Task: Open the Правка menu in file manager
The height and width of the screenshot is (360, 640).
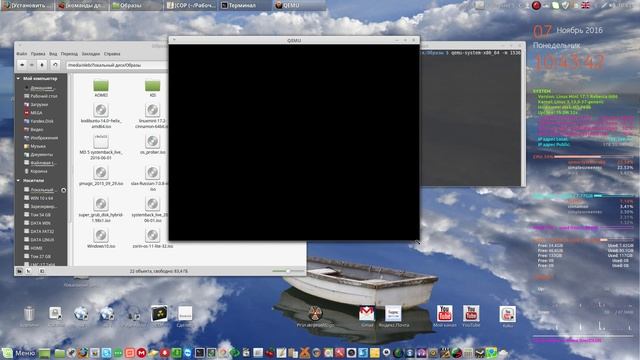Action: pyautogui.click(x=38, y=54)
